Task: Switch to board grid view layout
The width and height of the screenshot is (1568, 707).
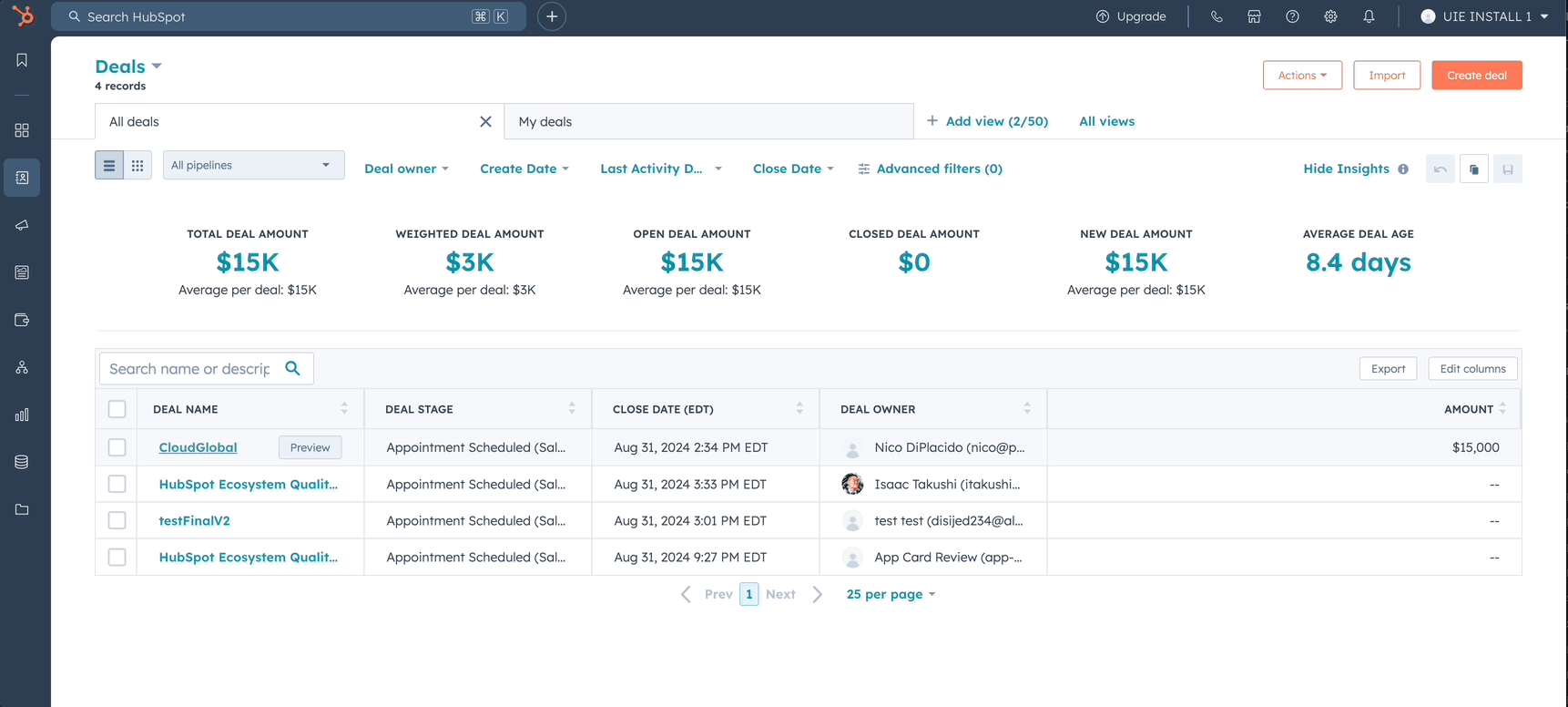Action: tap(137, 165)
